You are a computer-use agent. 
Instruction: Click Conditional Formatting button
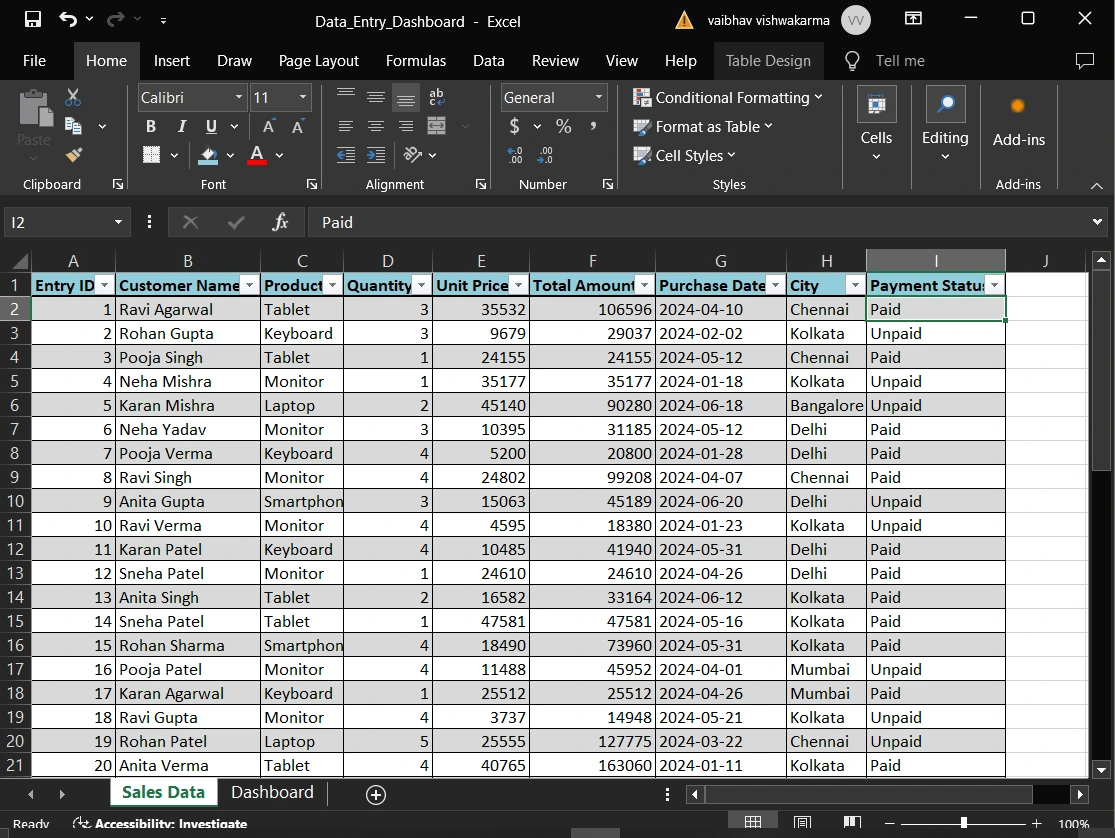(728, 97)
